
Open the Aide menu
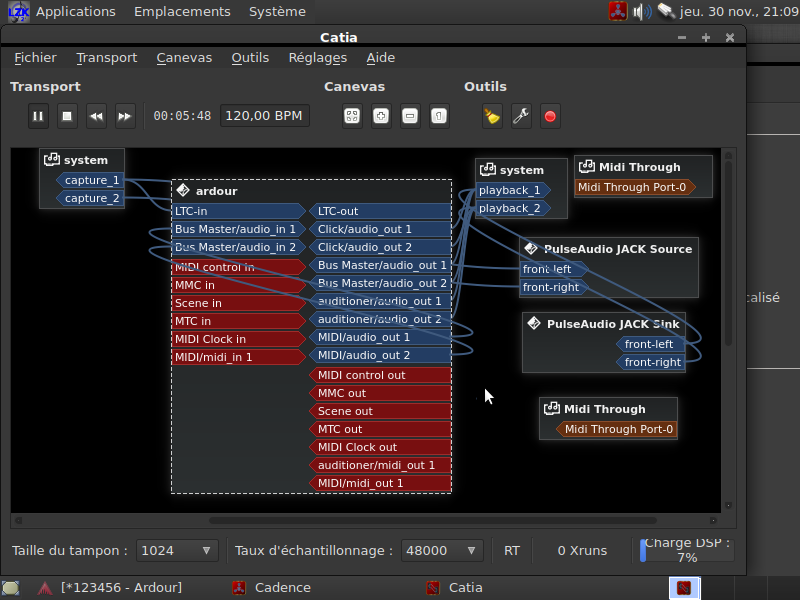[381, 58]
